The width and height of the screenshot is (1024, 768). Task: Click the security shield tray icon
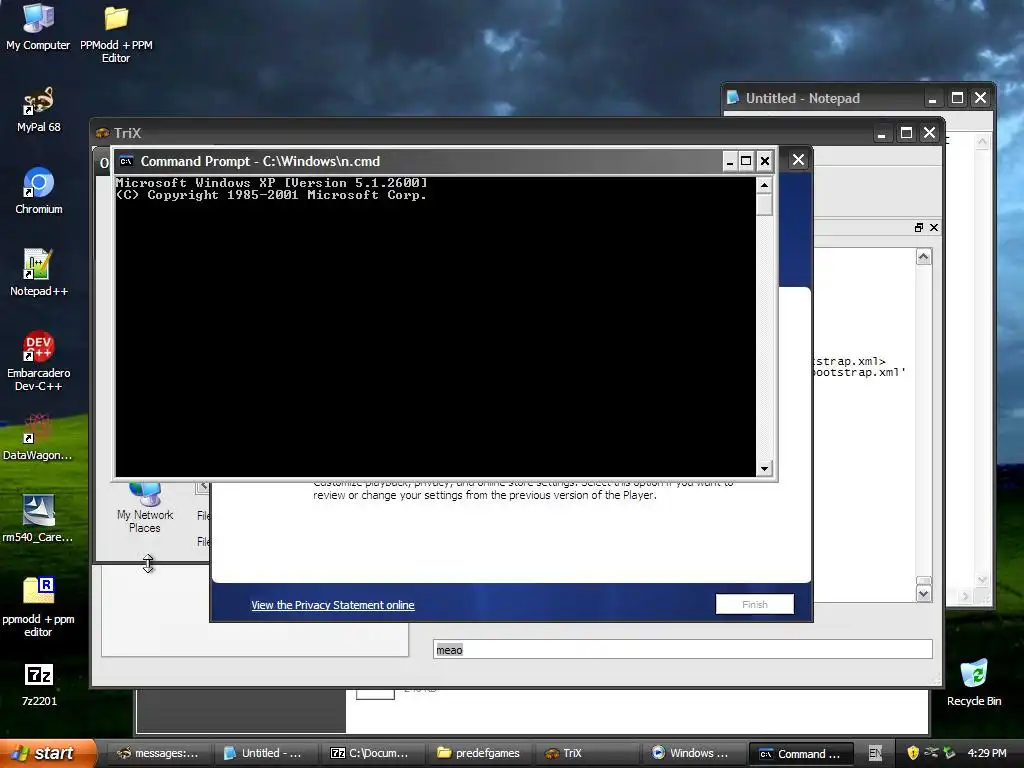click(x=913, y=753)
